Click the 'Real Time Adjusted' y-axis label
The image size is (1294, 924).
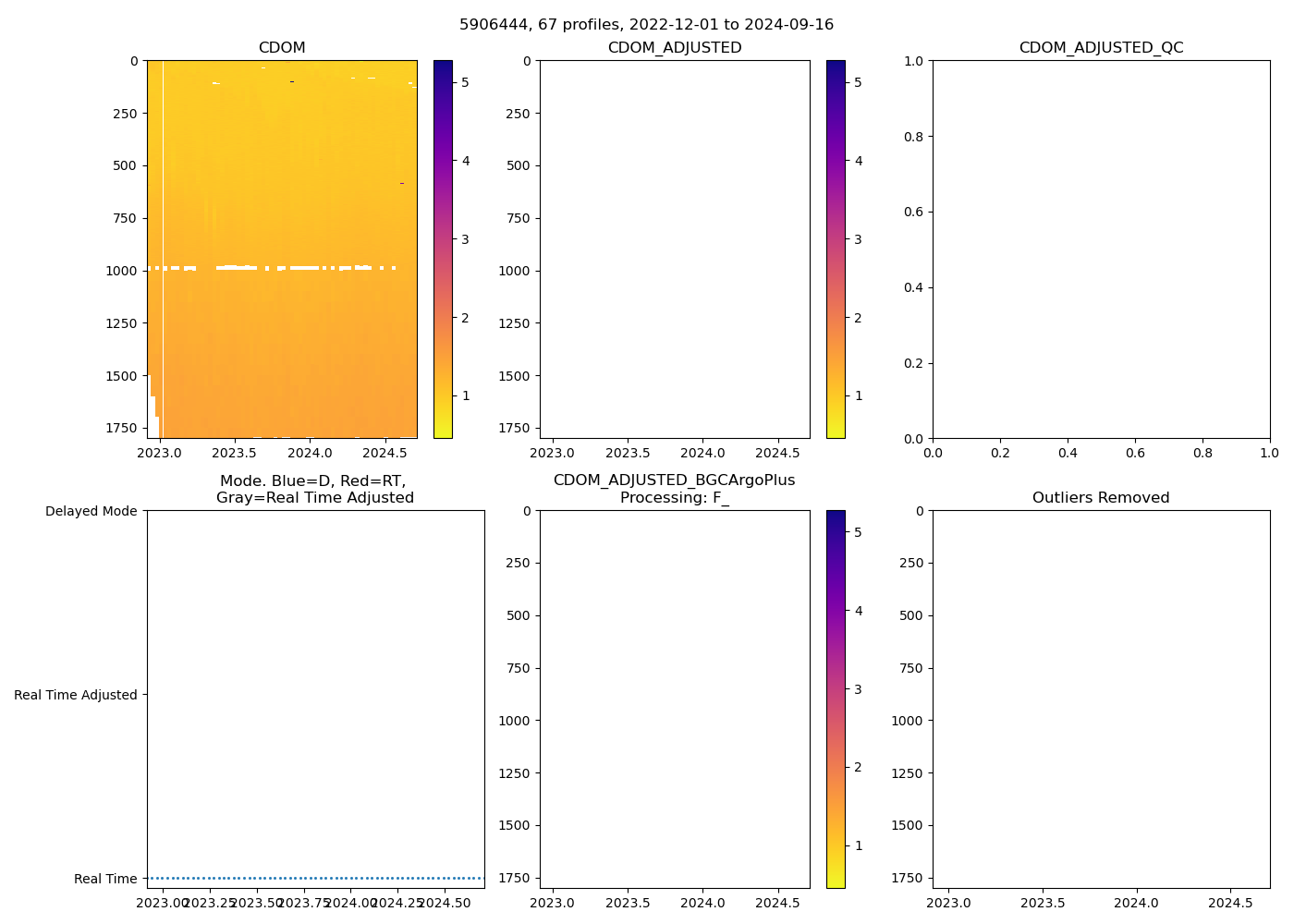(x=76, y=695)
